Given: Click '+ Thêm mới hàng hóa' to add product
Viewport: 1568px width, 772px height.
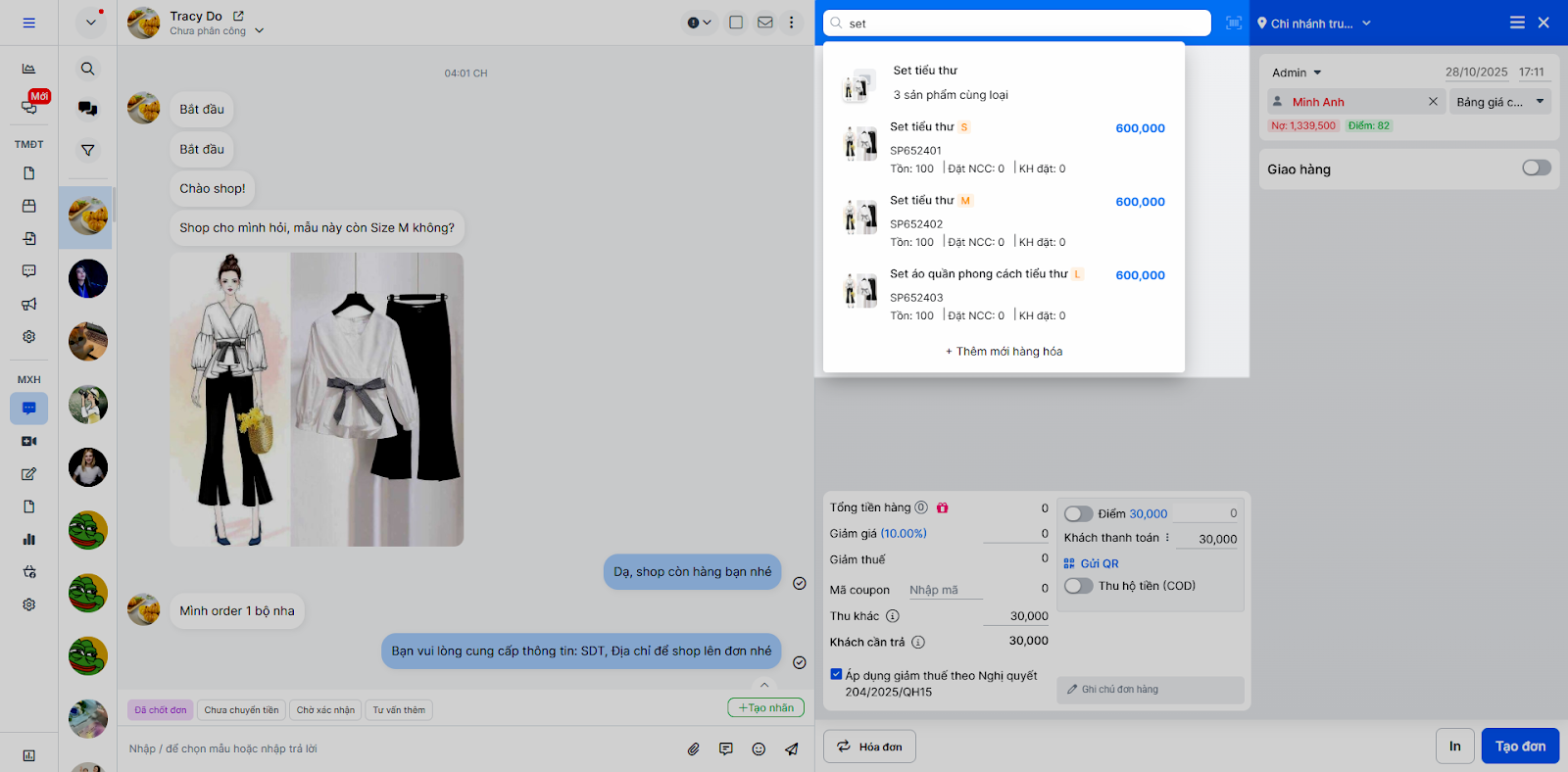Looking at the screenshot, I should tap(1004, 351).
